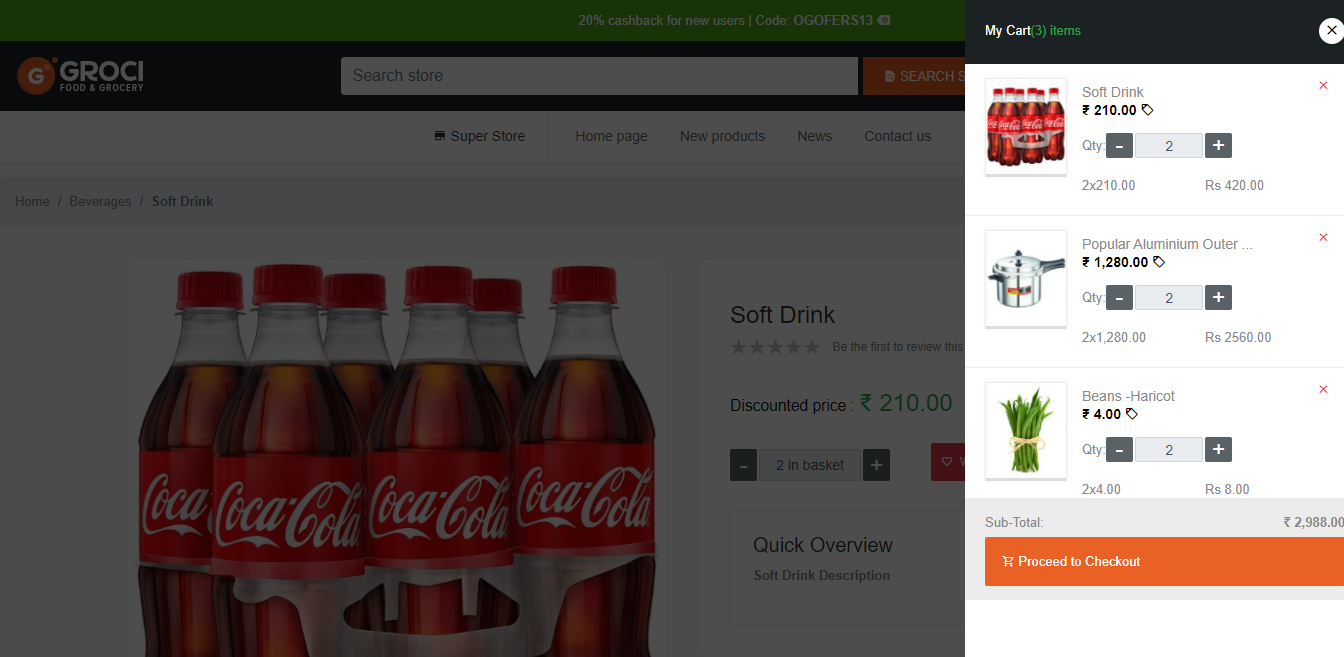Click the cart icon on Proceed to Checkout
1344x657 pixels.
1010,561
